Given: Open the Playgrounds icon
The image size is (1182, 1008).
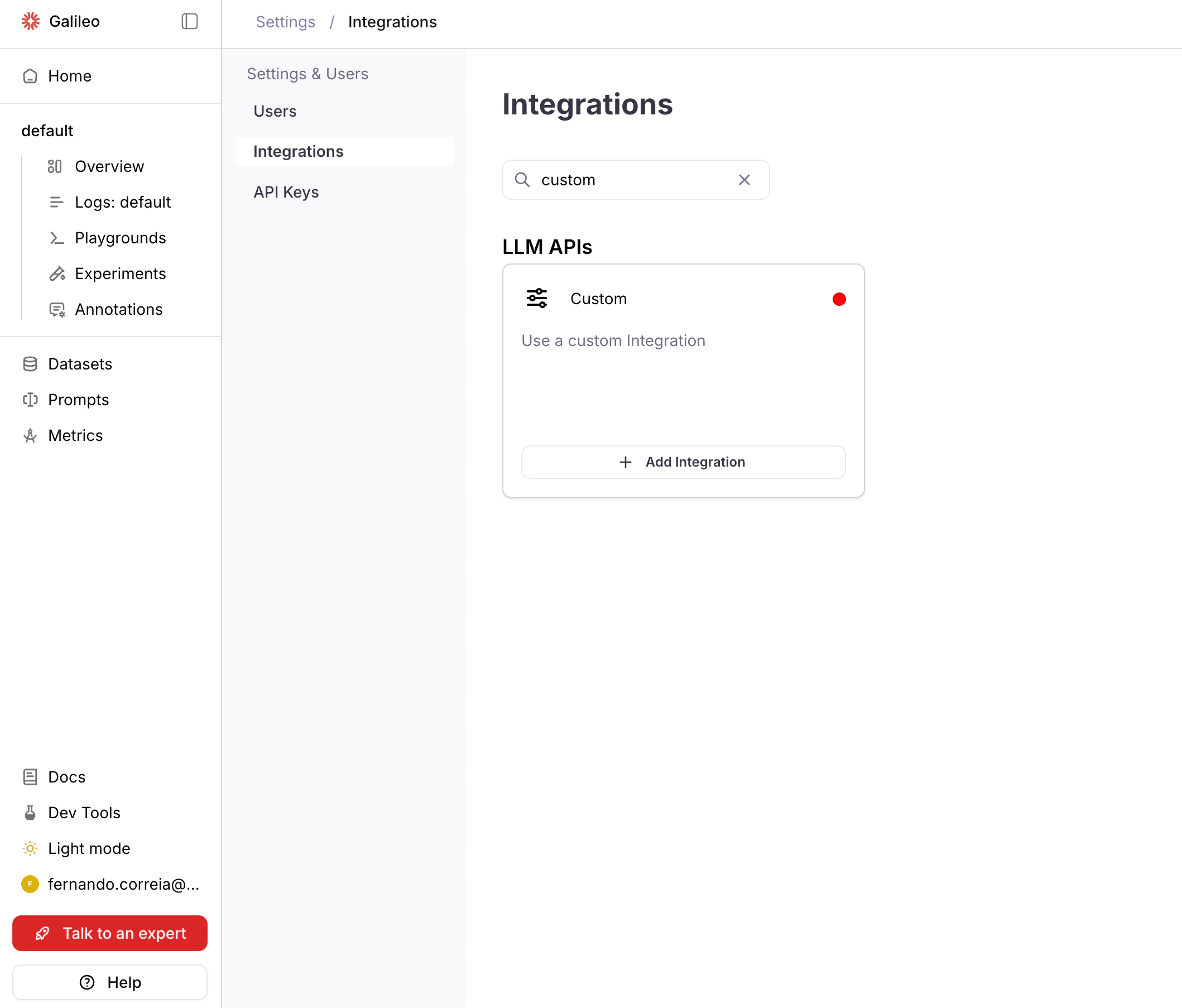Looking at the screenshot, I should (56, 238).
